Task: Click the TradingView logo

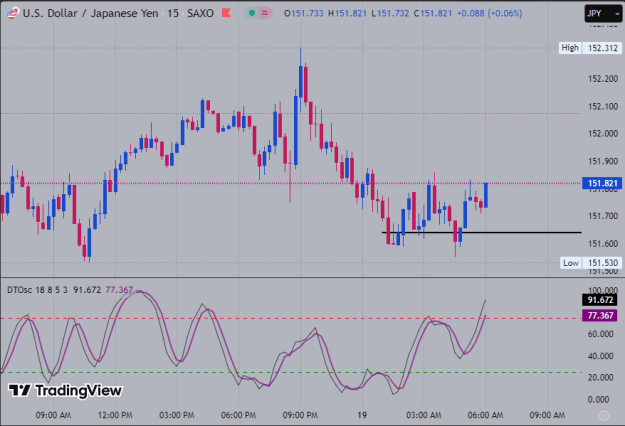Action: pyautogui.click(x=65, y=391)
